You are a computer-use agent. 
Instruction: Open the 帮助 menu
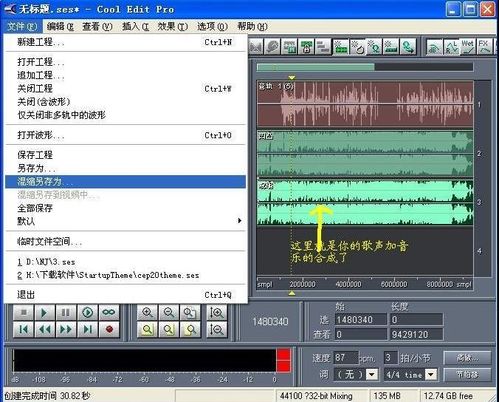pos(252,26)
